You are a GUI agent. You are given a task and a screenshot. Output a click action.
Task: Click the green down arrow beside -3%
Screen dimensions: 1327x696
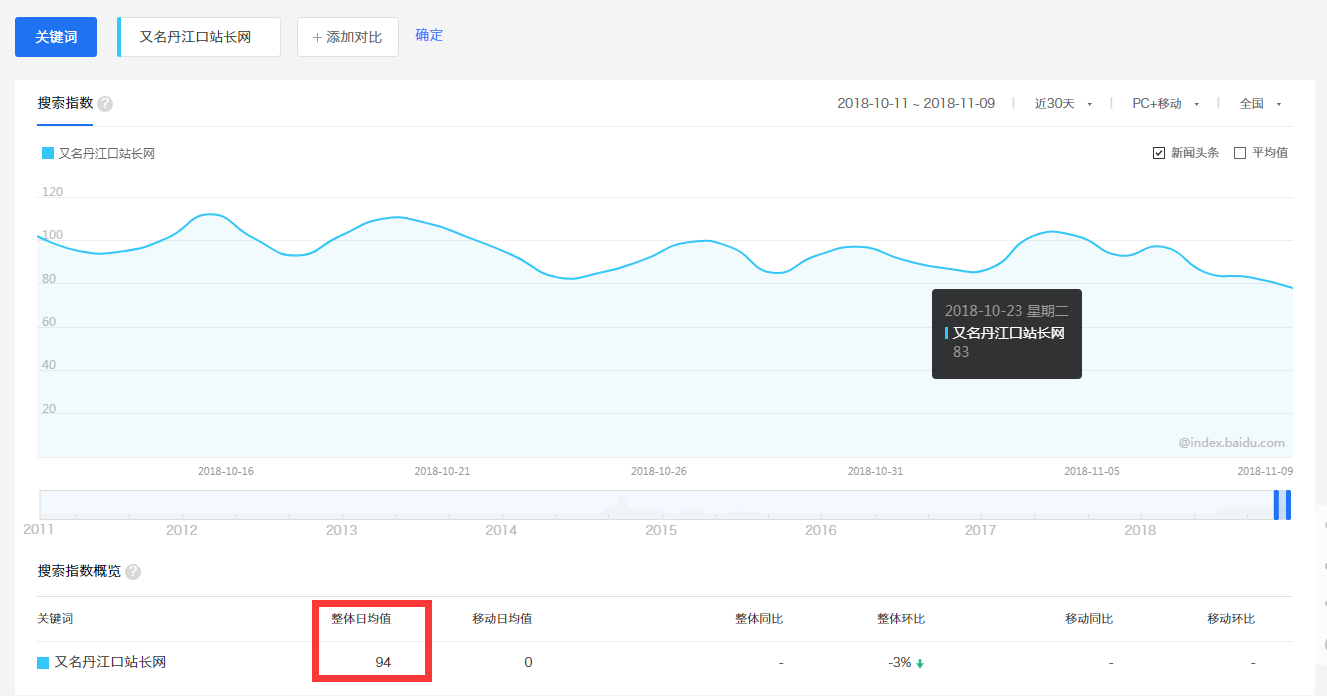(x=919, y=663)
